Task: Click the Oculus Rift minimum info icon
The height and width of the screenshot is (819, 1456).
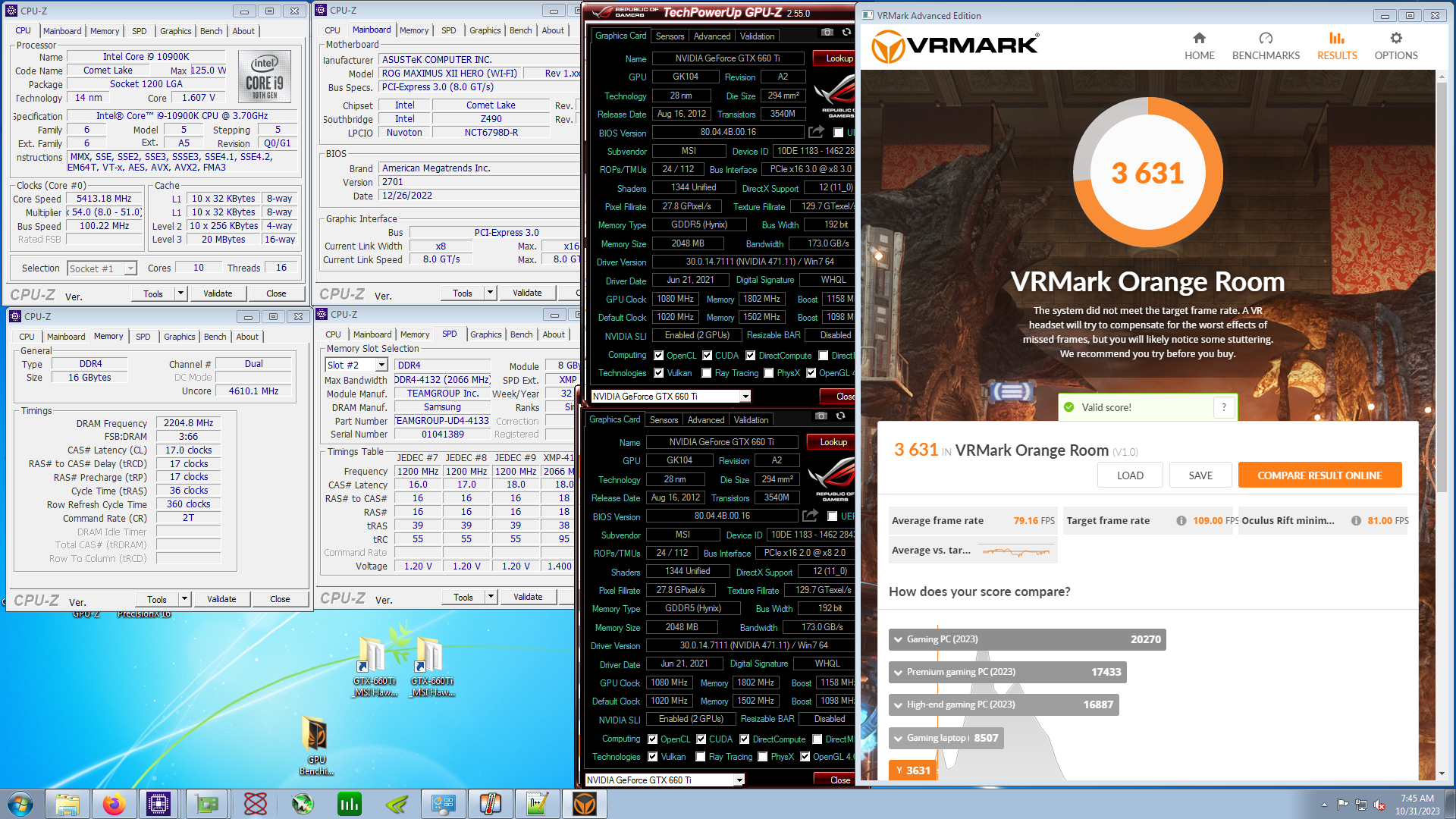Action: 1356,521
